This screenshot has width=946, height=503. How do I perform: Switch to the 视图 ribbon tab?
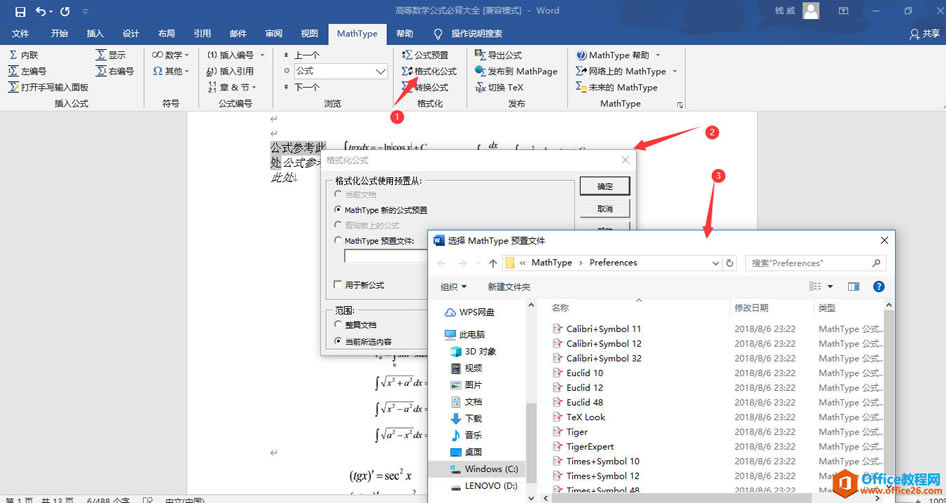(310, 34)
